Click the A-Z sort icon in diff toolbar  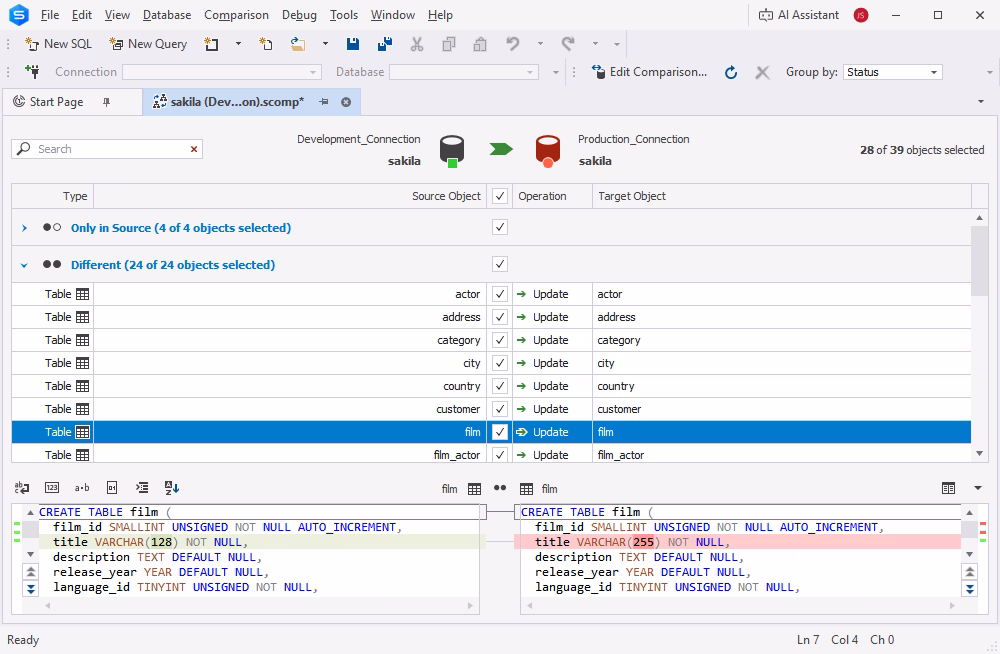[x=172, y=488]
